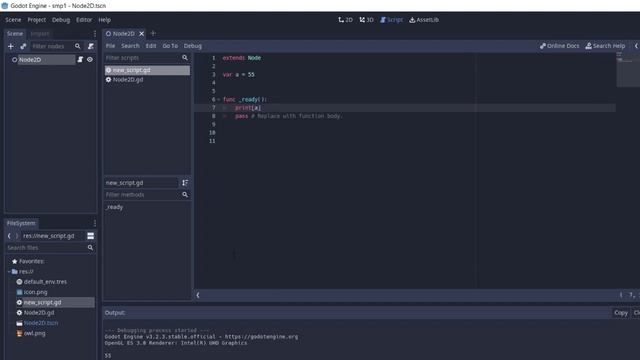Screen dimensions: 640x360
Task: Open the script editor Search menu
Action: point(130,46)
